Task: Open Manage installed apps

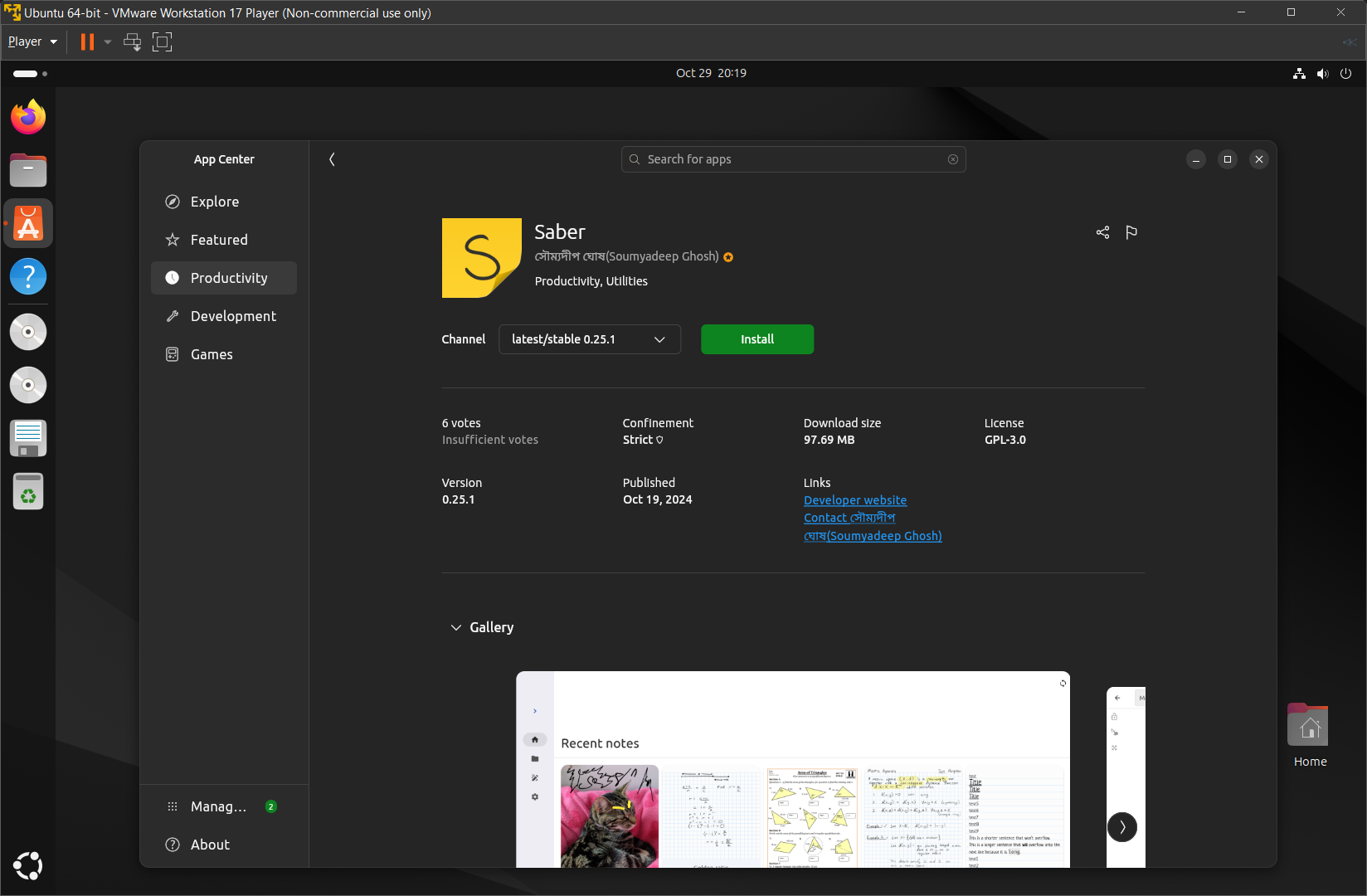Action: click(x=224, y=806)
